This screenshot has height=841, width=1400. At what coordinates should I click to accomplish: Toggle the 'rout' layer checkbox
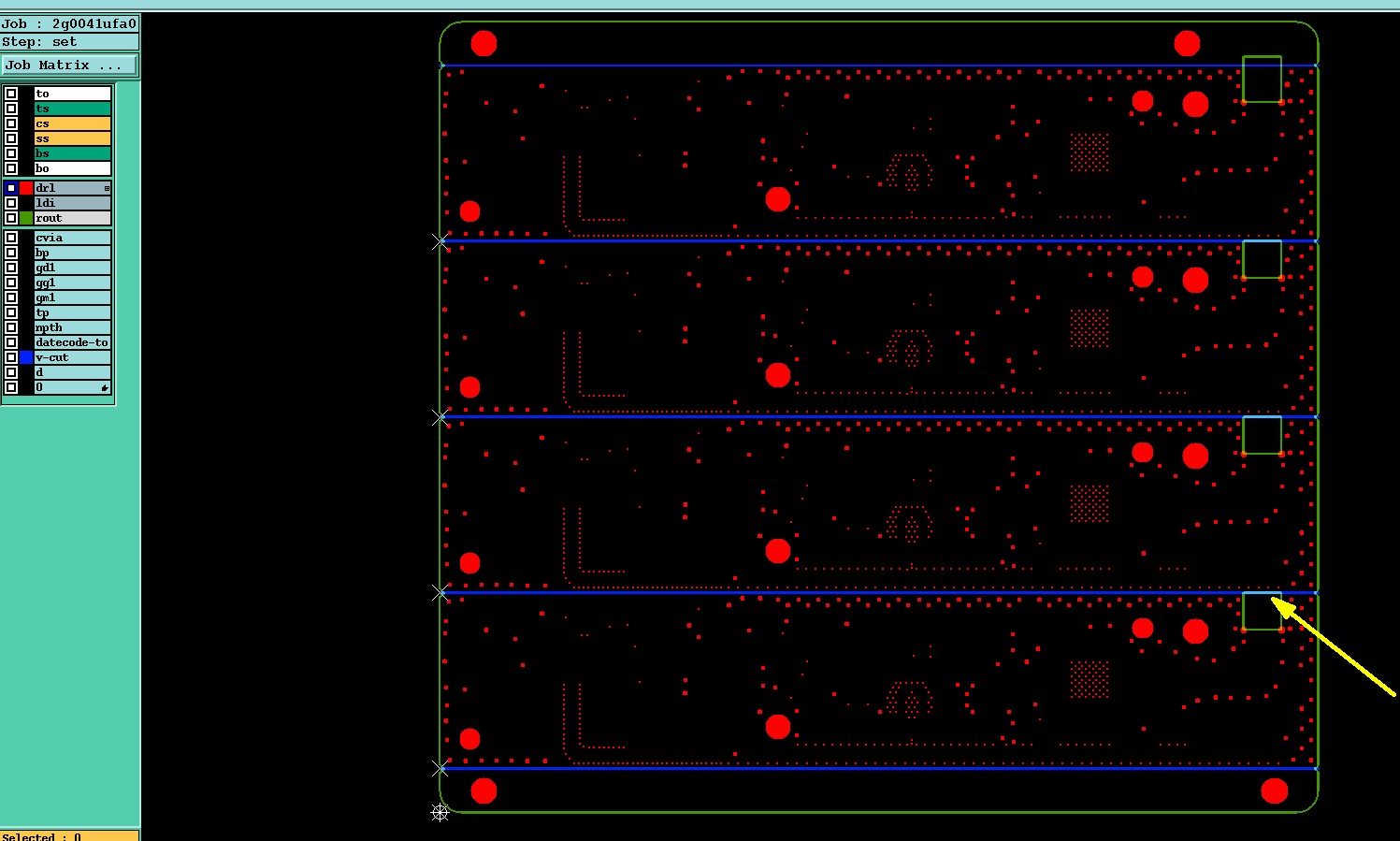tap(11, 218)
